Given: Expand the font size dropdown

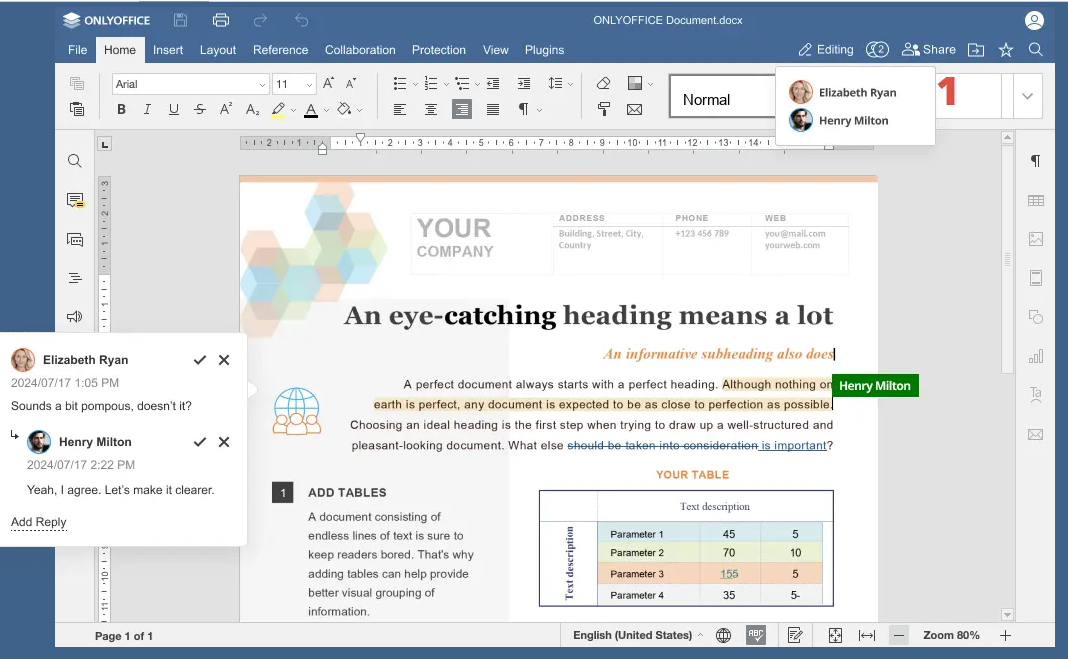Looking at the screenshot, I should [x=309, y=85].
